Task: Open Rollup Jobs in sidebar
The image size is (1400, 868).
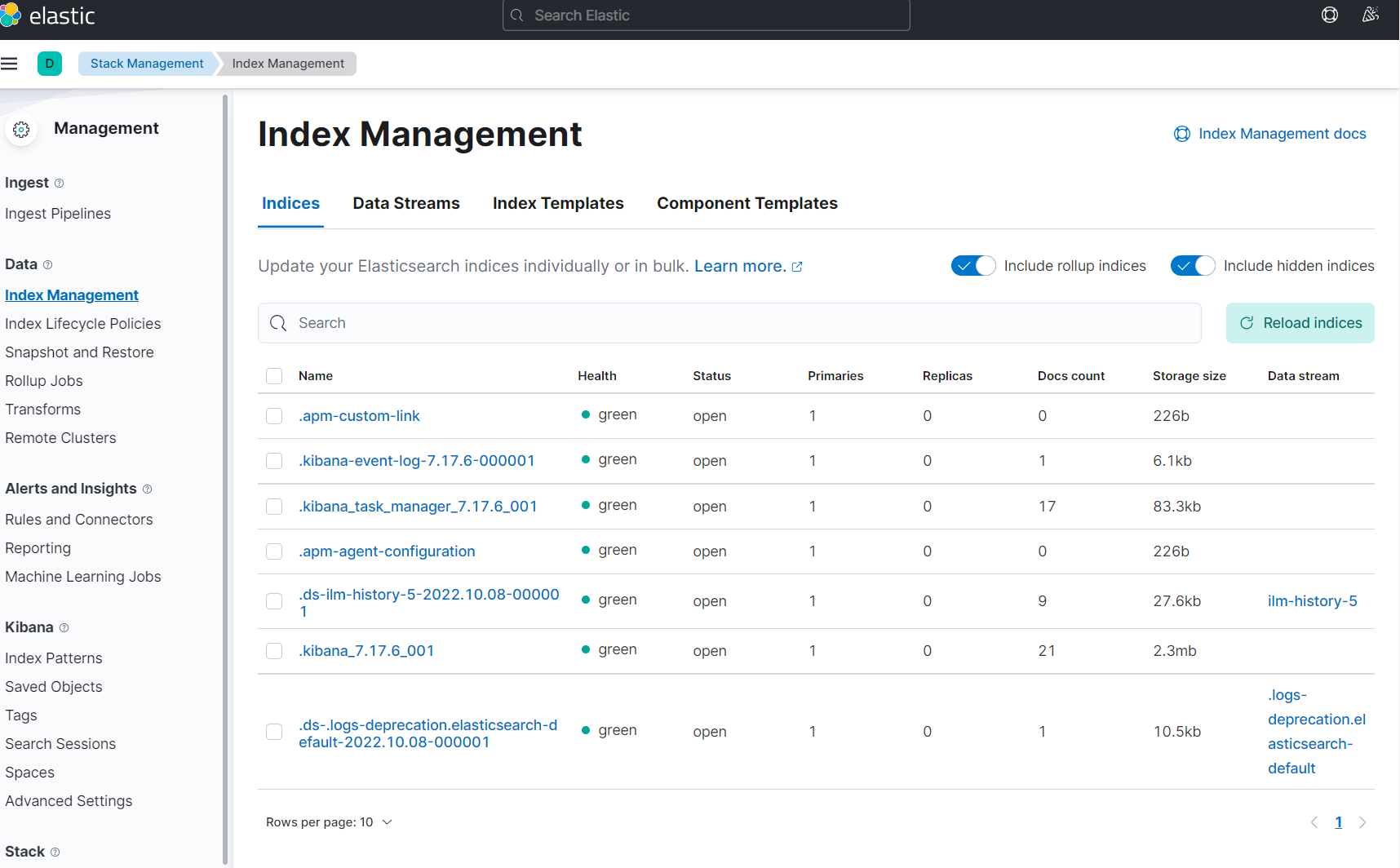Action: (x=44, y=381)
